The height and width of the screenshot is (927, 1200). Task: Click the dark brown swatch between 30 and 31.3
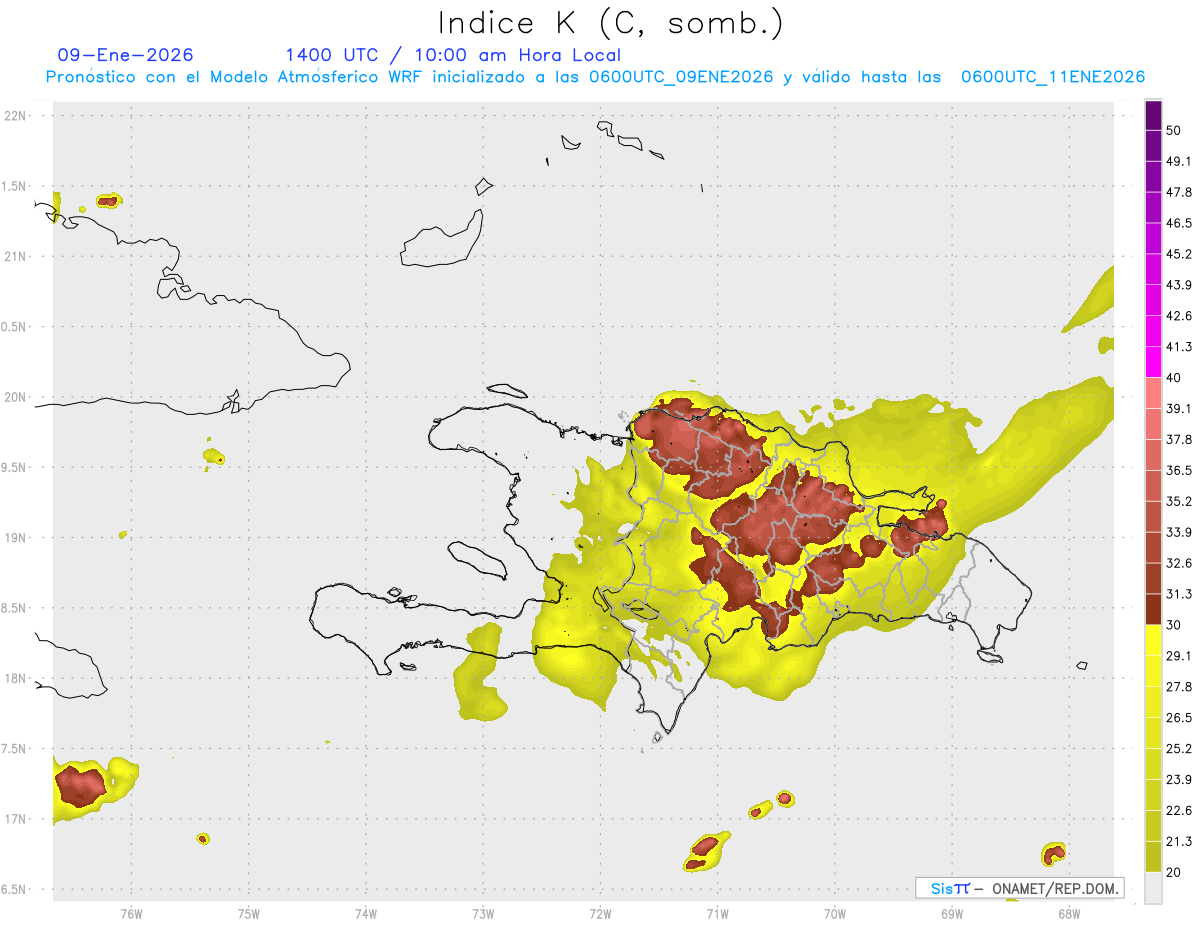pyautogui.click(x=1153, y=609)
